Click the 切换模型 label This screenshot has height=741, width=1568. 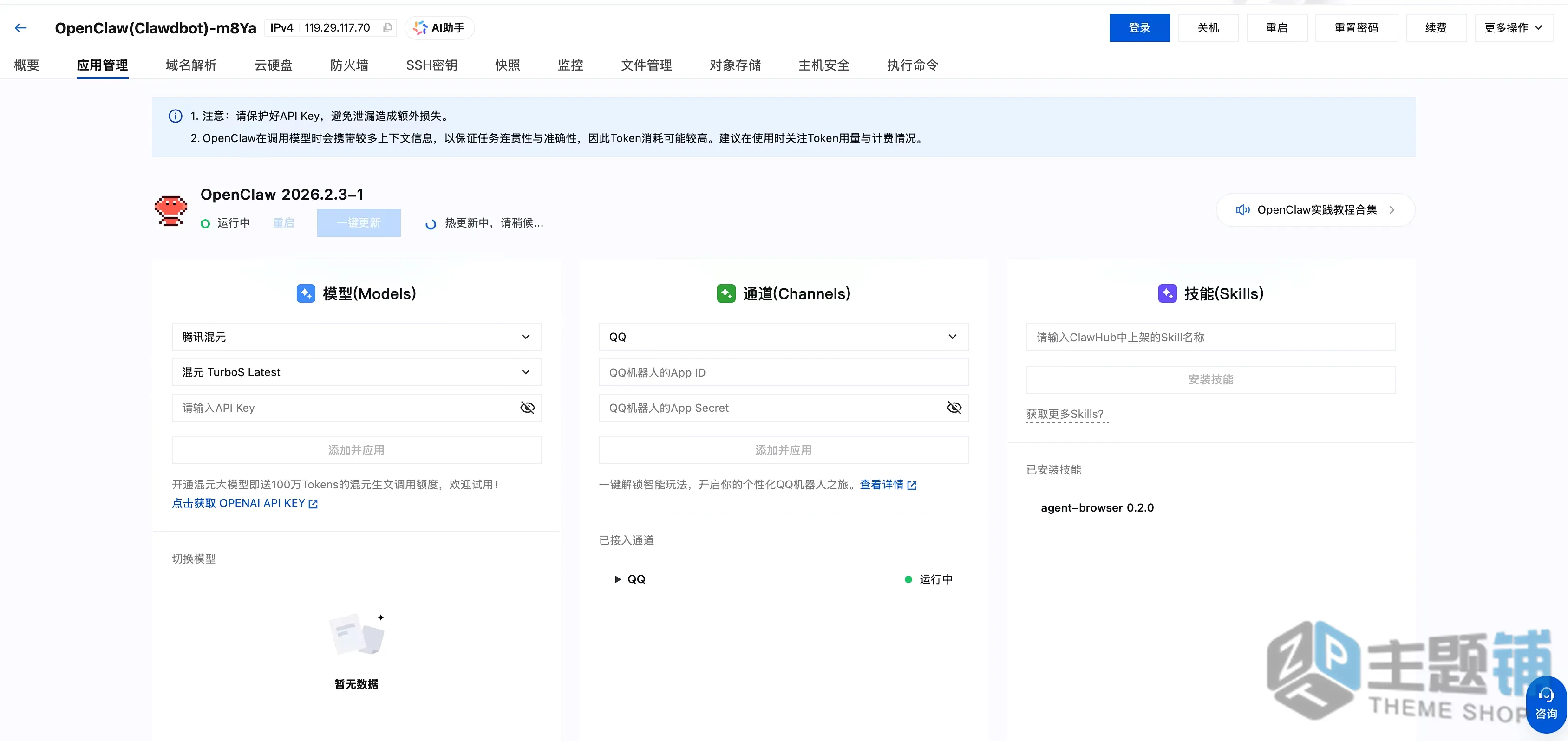click(194, 559)
